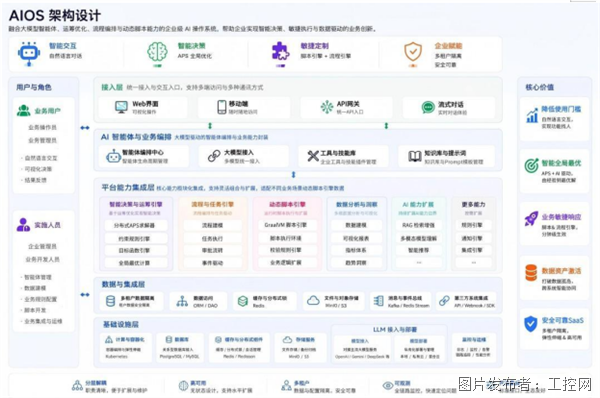This screenshot has height=398, width=600.
Task: Click the purple puzzle piece icon
Action: pos(280,51)
